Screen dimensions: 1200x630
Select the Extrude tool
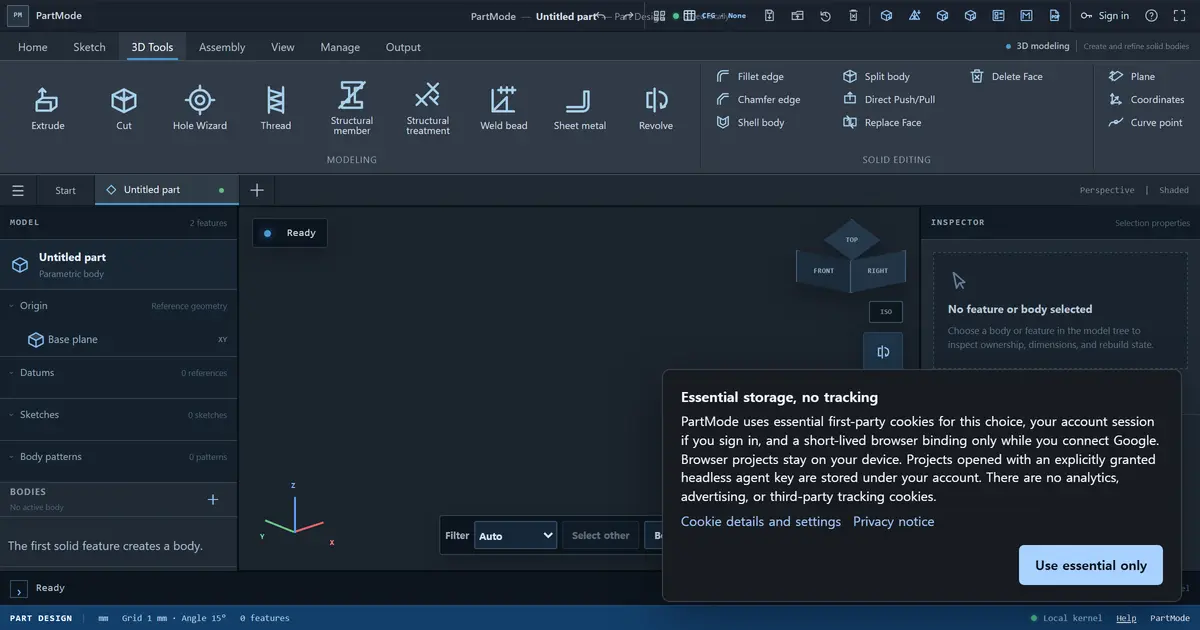click(x=47, y=108)
